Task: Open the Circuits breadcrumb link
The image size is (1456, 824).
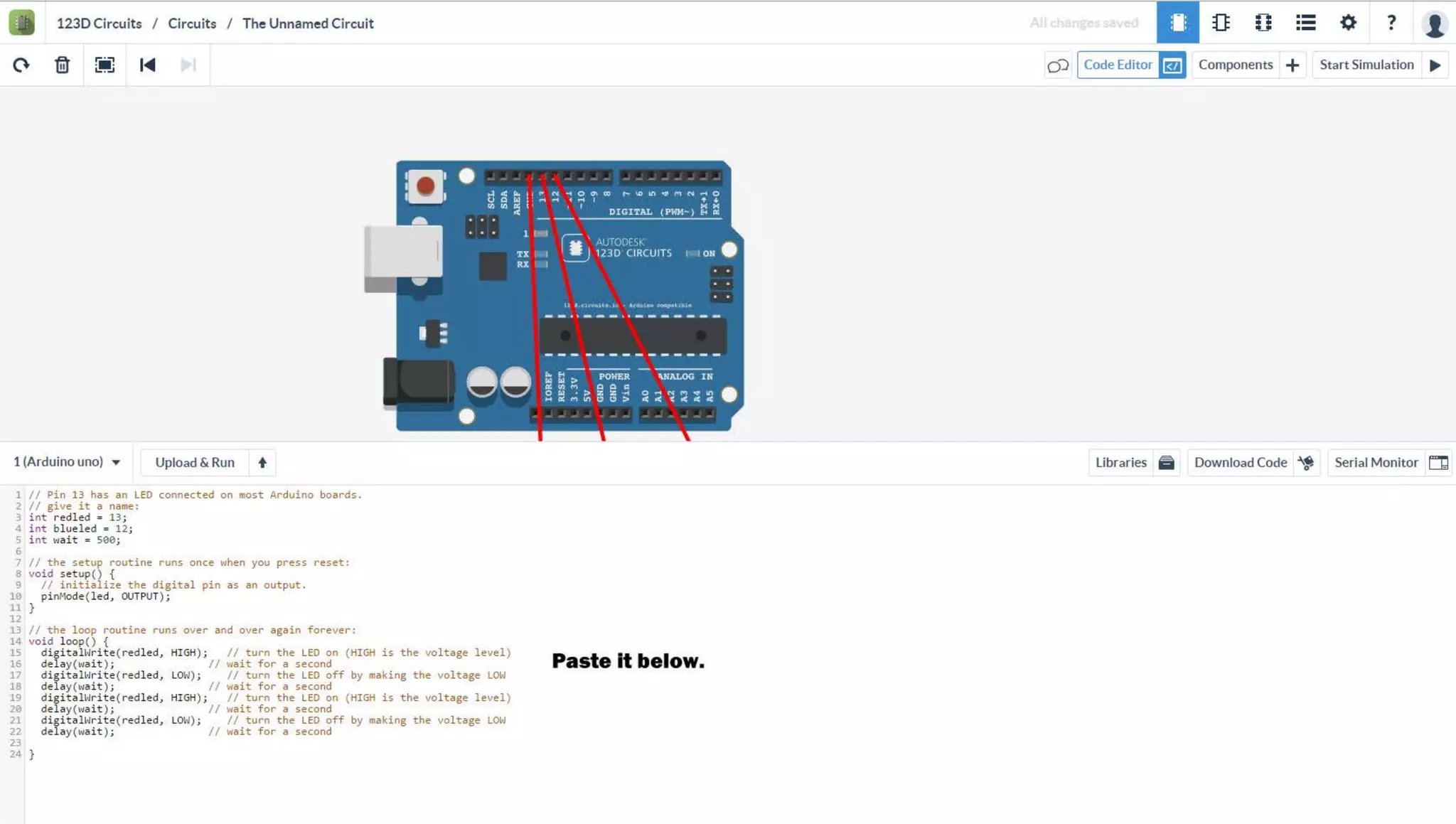Action: point(192,23)
